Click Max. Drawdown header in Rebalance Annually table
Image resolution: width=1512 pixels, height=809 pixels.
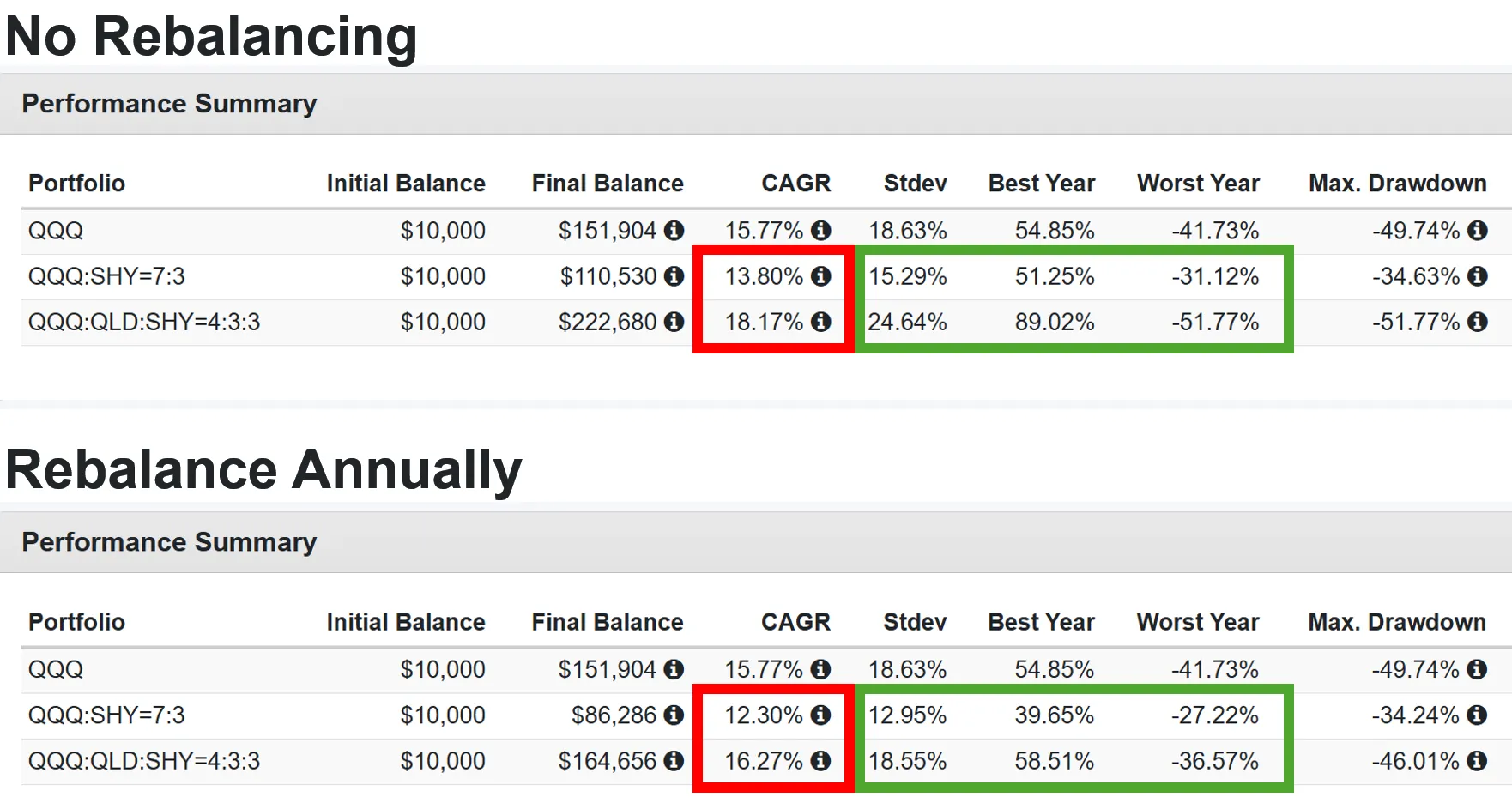pyautogui.click(x=1396, y=621)
